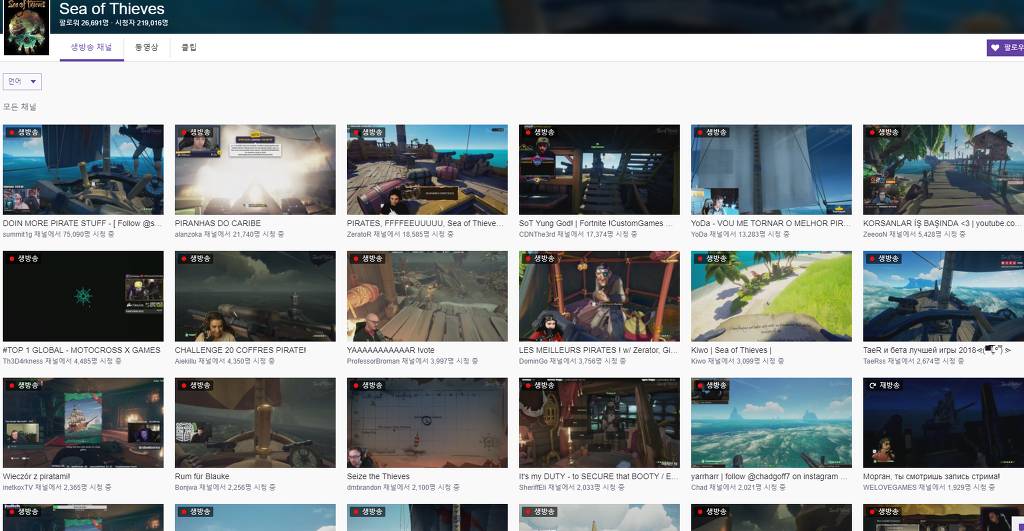
Task: Open the Bonjwa channel line under the title
Action: point(225,487)
